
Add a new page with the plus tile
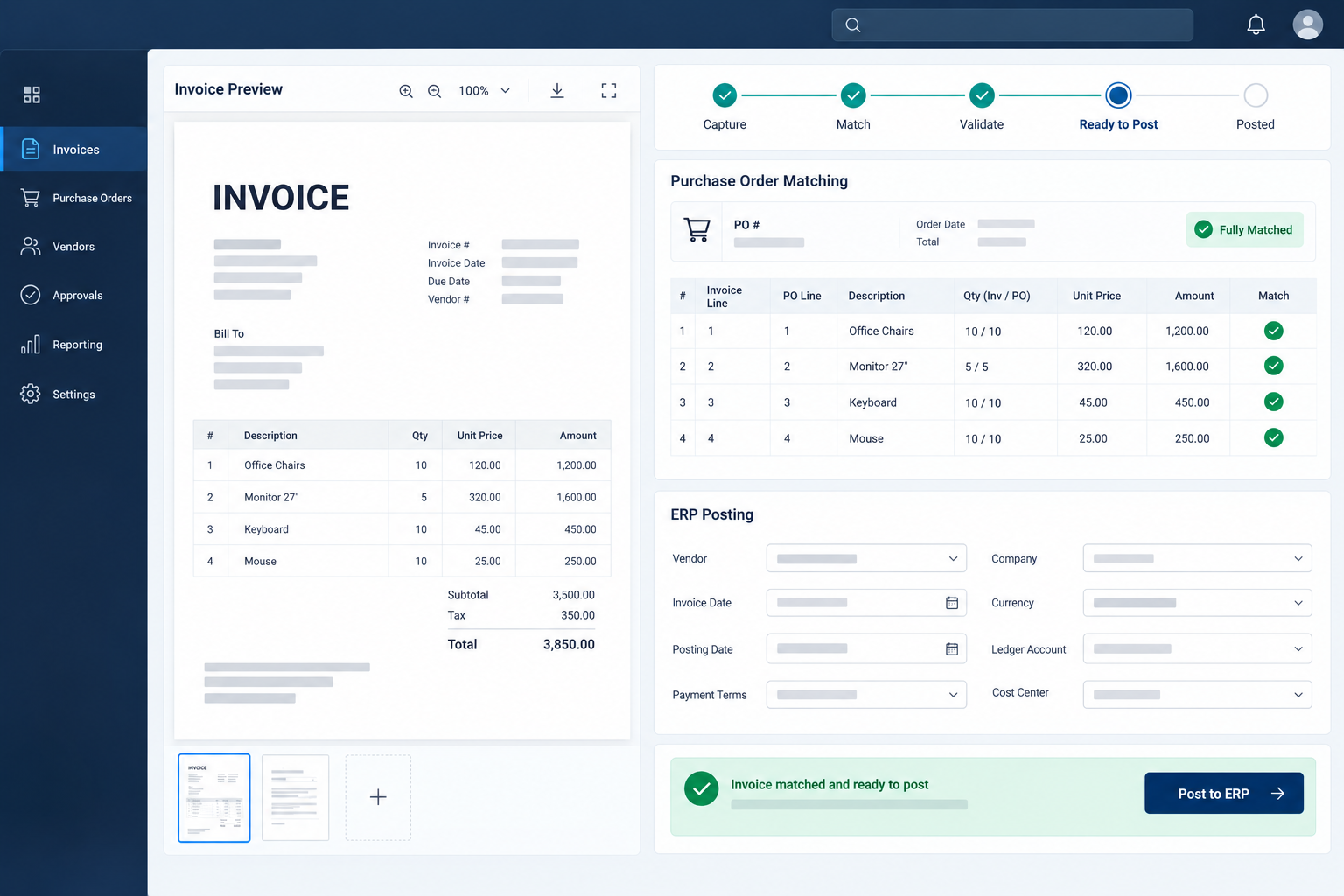(x=378, y=797)
